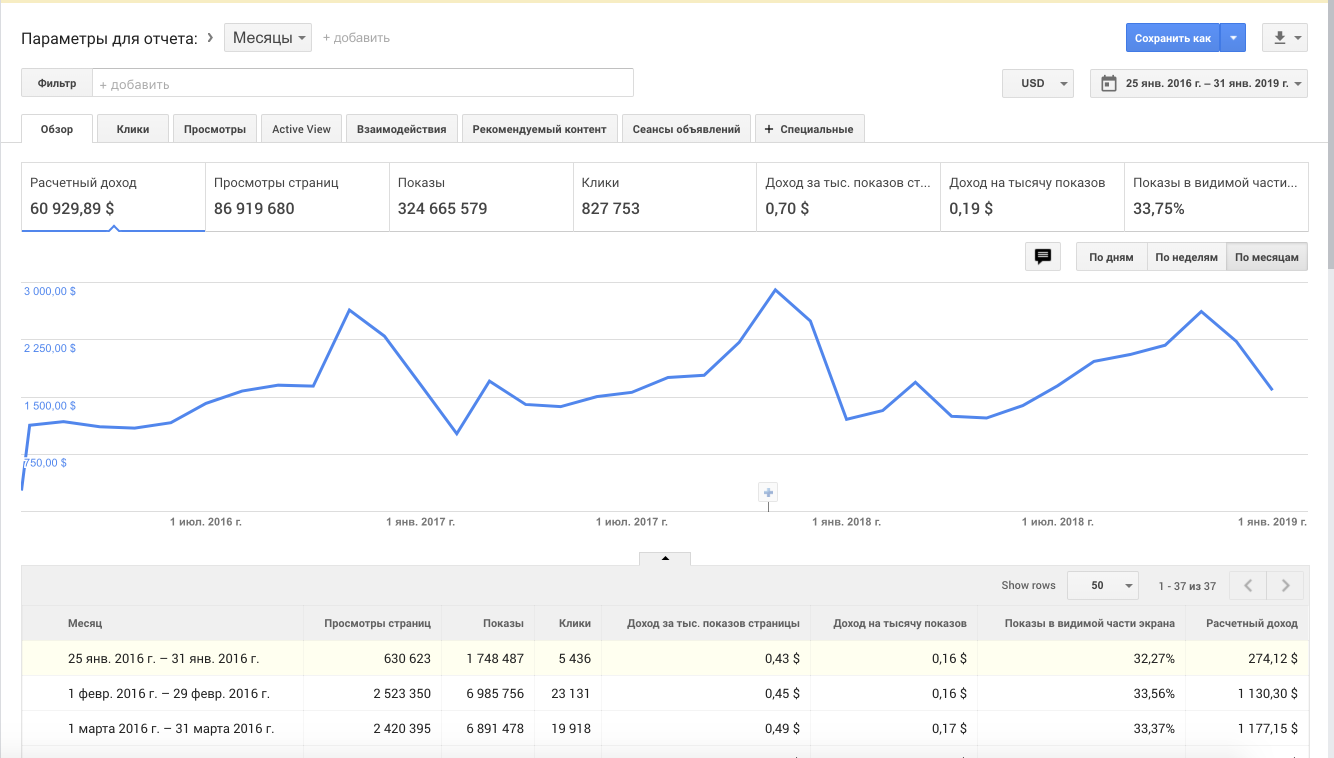The height and width of the screenshot is (758, 1334).
Task: Select the 33,75% viewable impressions metric card
Action: 1216,197
